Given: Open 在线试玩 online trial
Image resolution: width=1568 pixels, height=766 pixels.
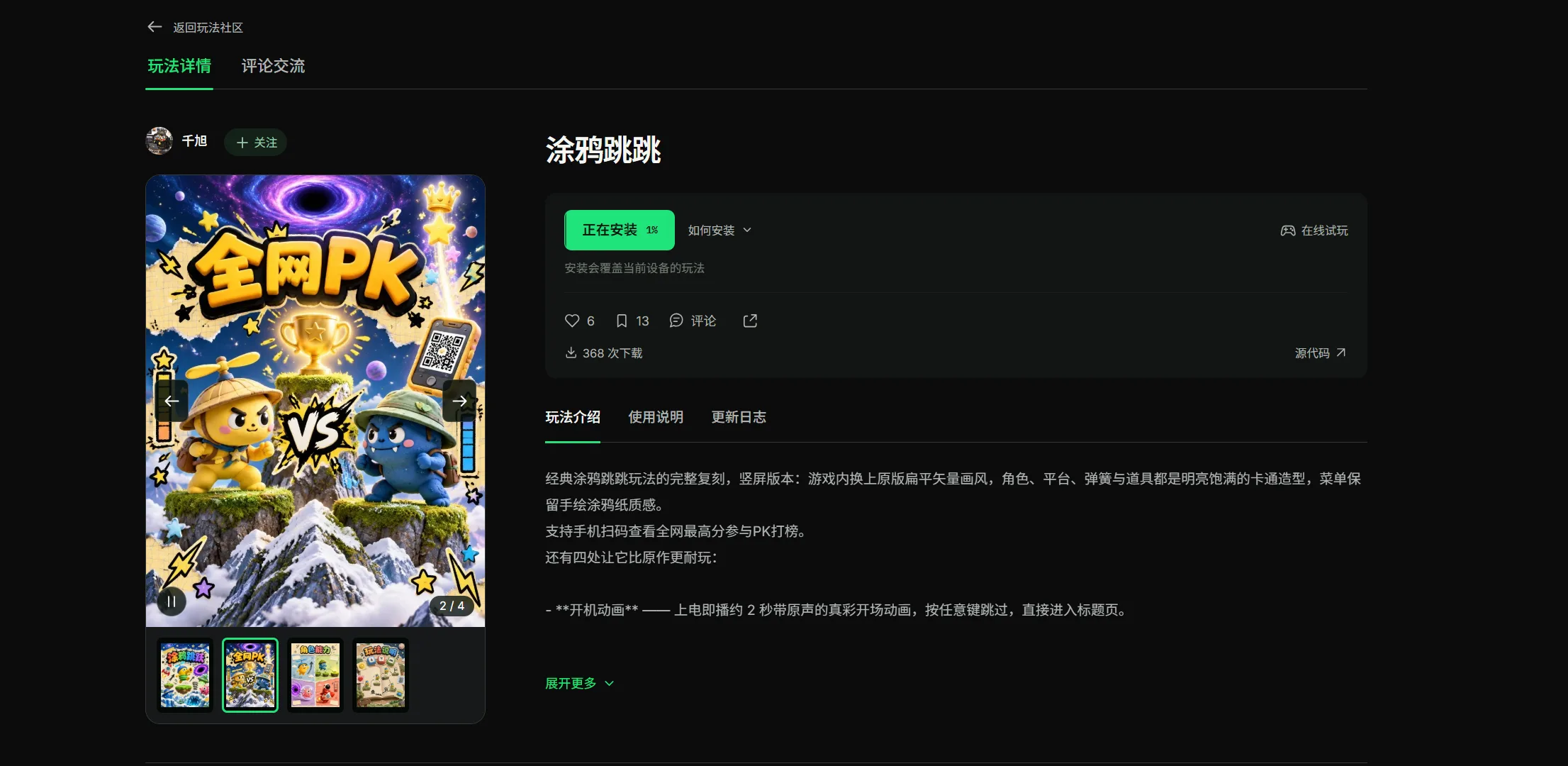Looking at the screenshot, I should click(x=1314, y=231).
